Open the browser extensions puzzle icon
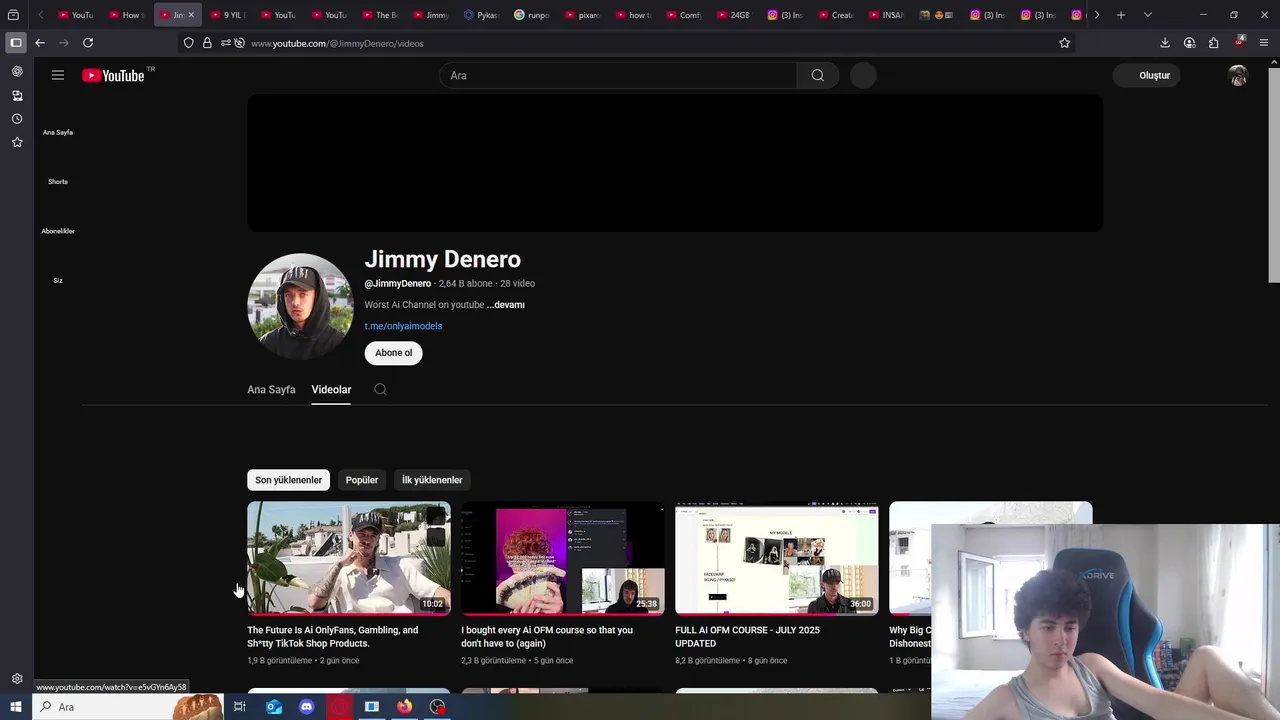Image resolution: width=1280 pixels, height=720 pixels. click(1213, 43)
